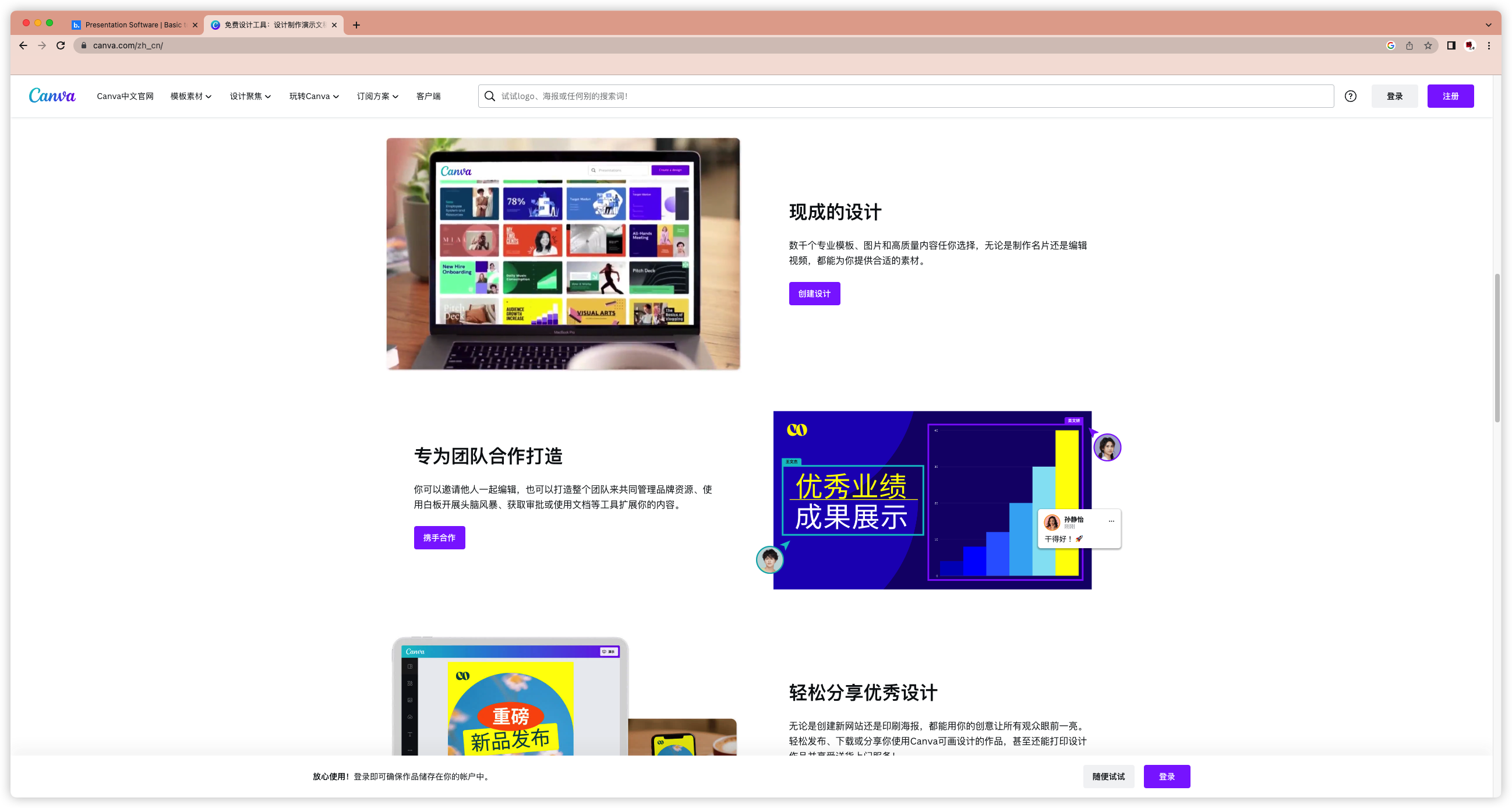
Task: Click the address bar URL
Action: point(128,45)
